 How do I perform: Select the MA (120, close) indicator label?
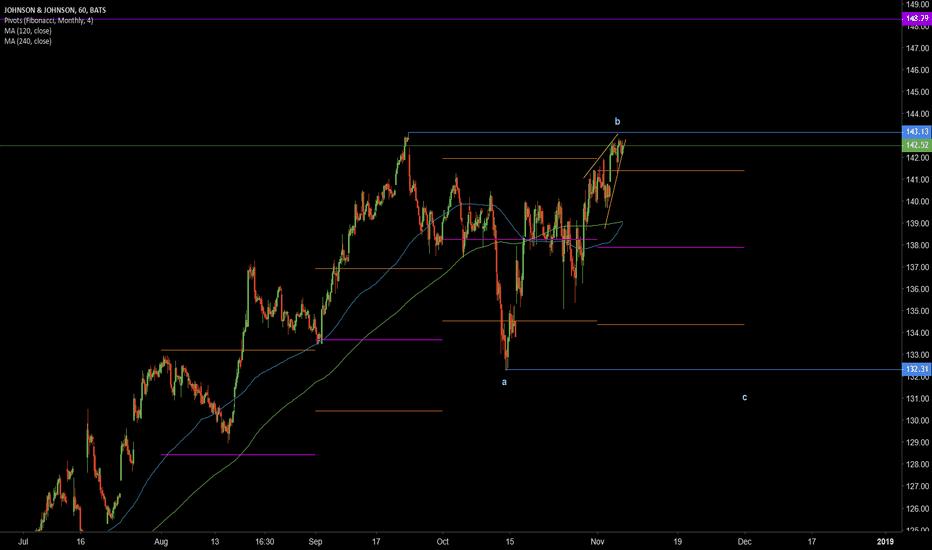pos(28,31)
